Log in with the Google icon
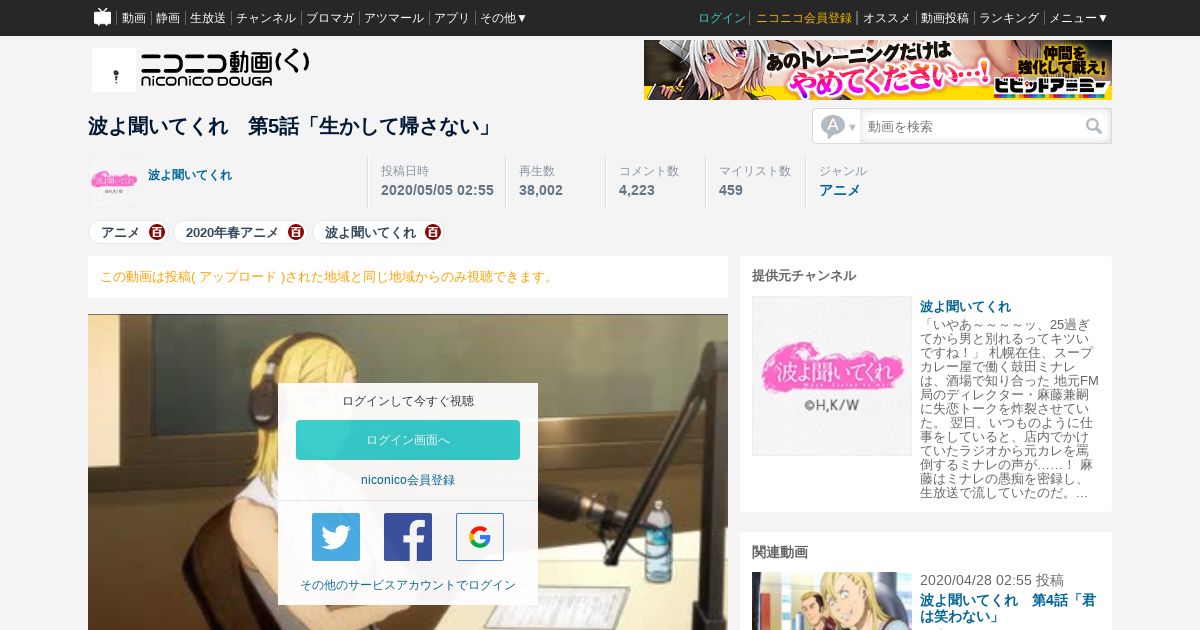This screenshot has width=1200, height=630. pos(480,537)
